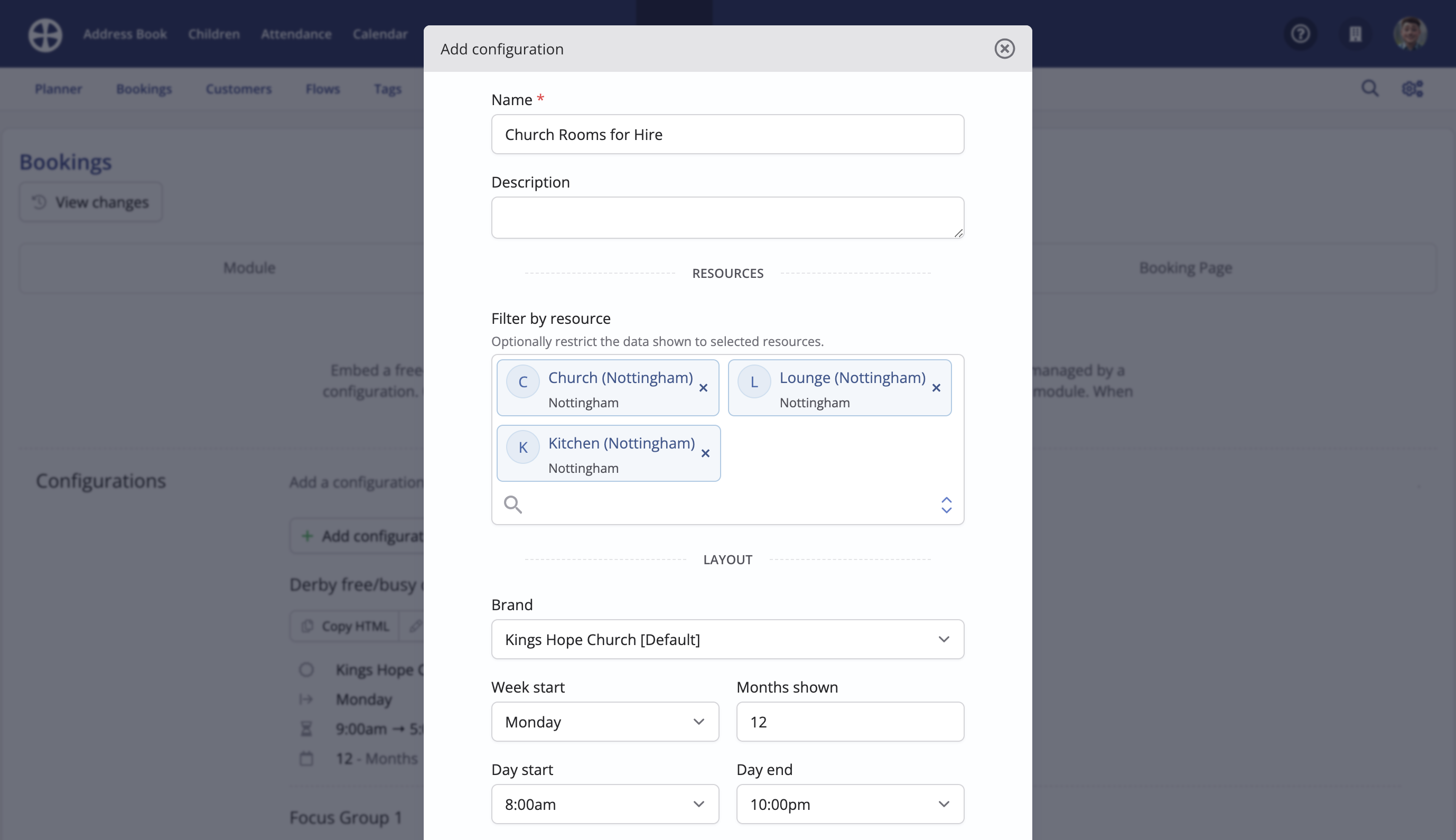Edit the Name field
This screenshot has width=1456, height=840.
point(727,134)
